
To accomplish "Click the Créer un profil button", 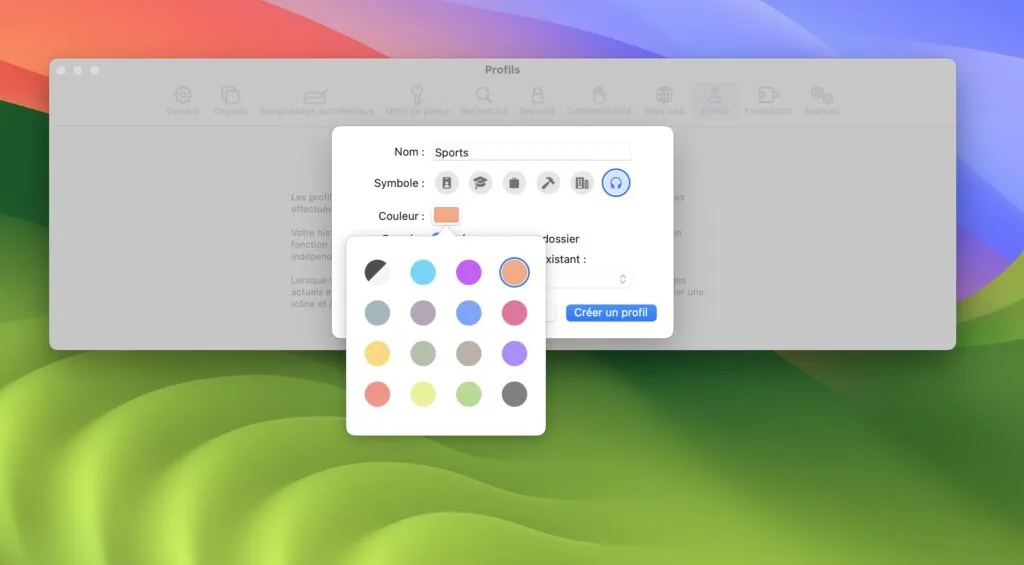I will tap(611, 313).
